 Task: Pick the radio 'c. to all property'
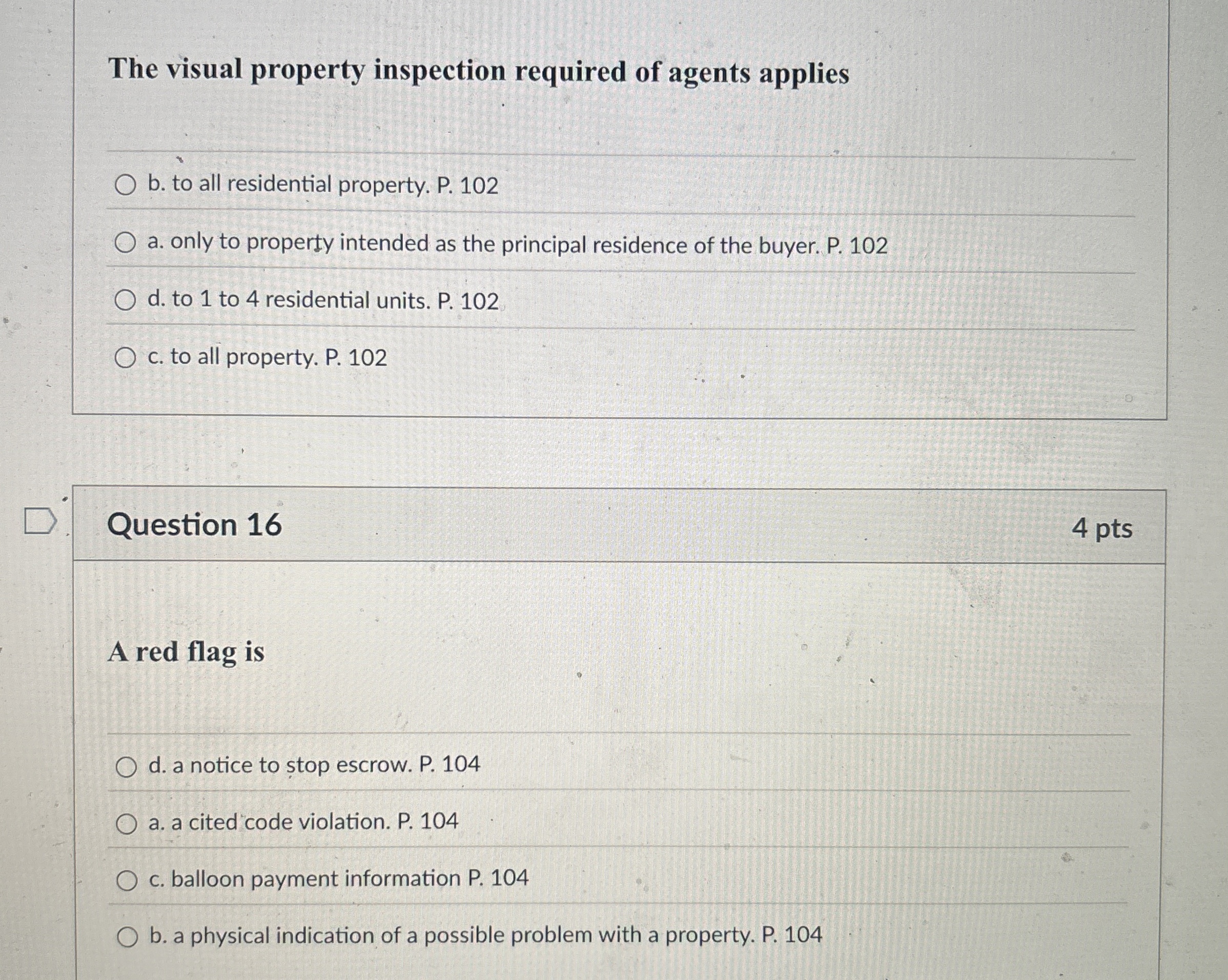tap(125, 358)
